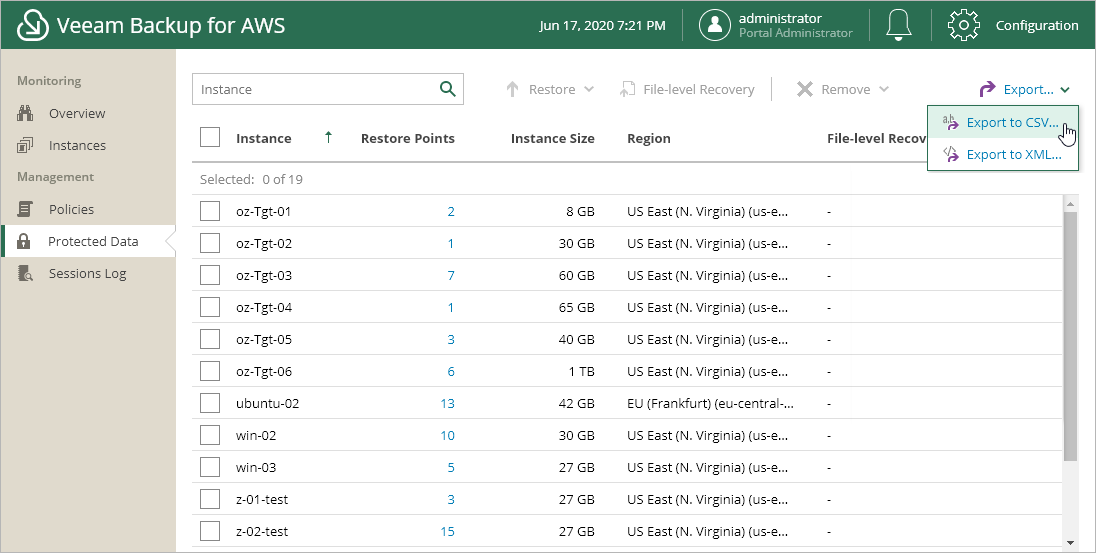Image resolution: width=1096 pixels, height=553 pixels.
Task: Sort by Instance Size column header
Action: pos(552,138)
